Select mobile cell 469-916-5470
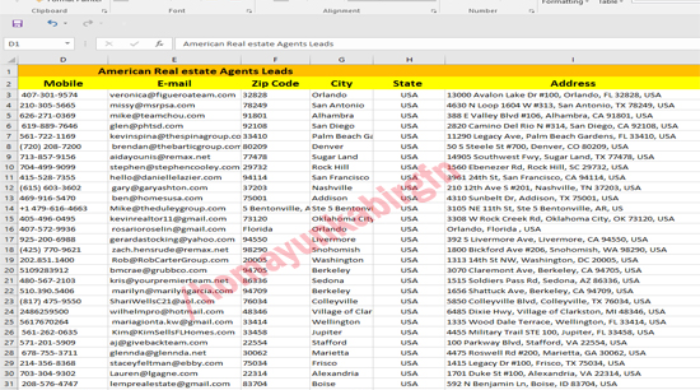Viewport: 700px width, 390px height. tap(63, 198)
